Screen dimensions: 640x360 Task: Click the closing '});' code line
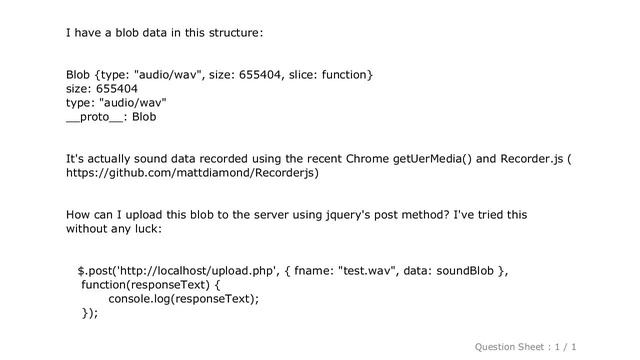90,313
